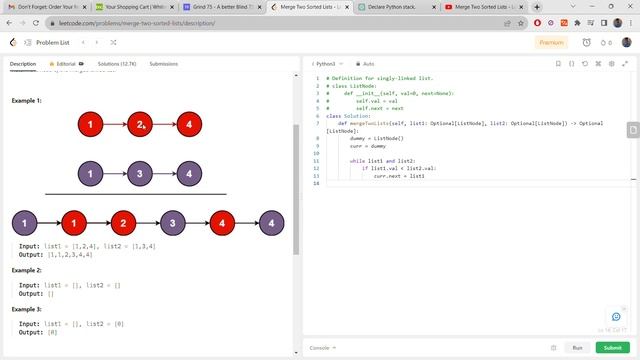Click the description panel scrollbar

(296, 190)
